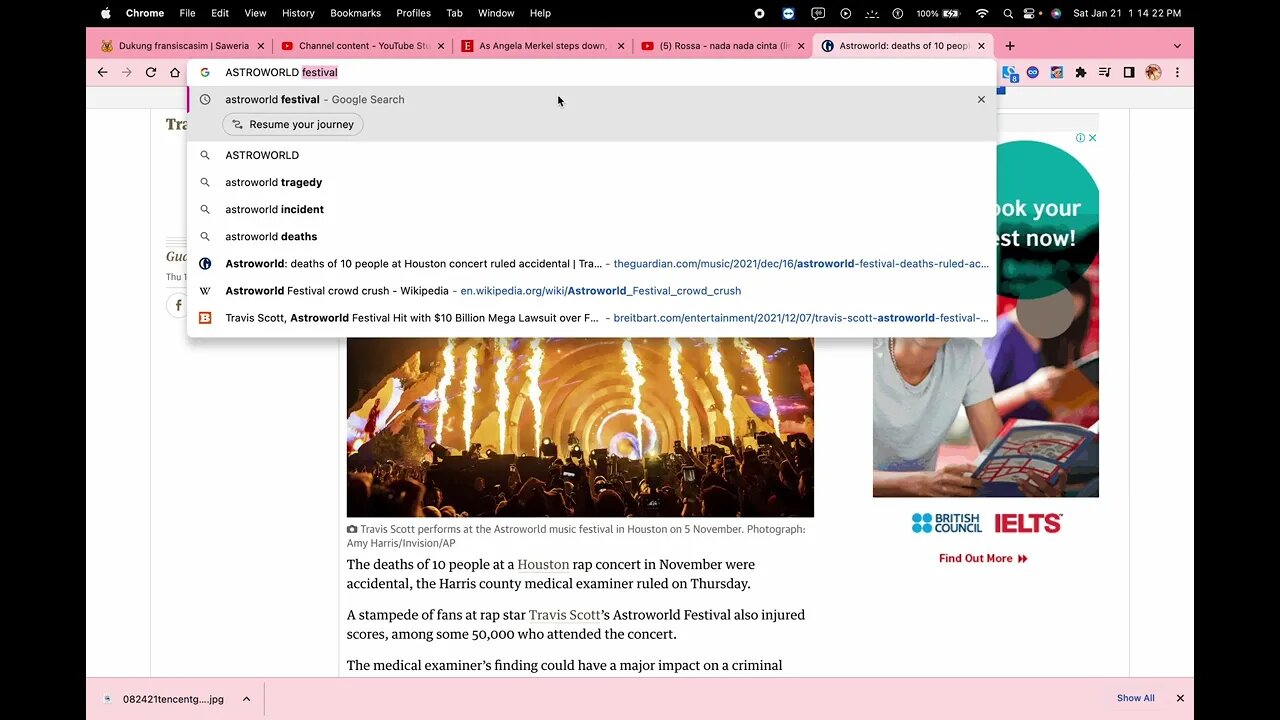Open the Extensions puzzle-piece icon
This screenshot has width=1280, height=720.
(x=1081, y=72)
